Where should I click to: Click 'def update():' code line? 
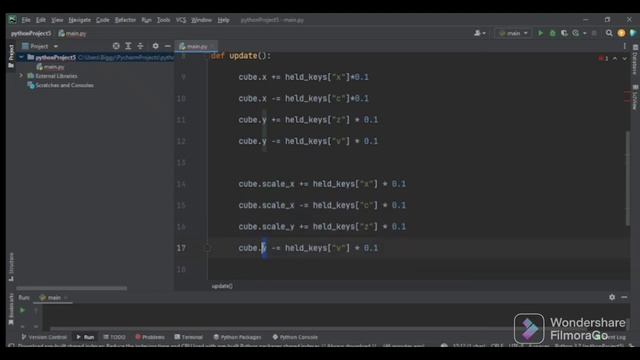[241, 56]
